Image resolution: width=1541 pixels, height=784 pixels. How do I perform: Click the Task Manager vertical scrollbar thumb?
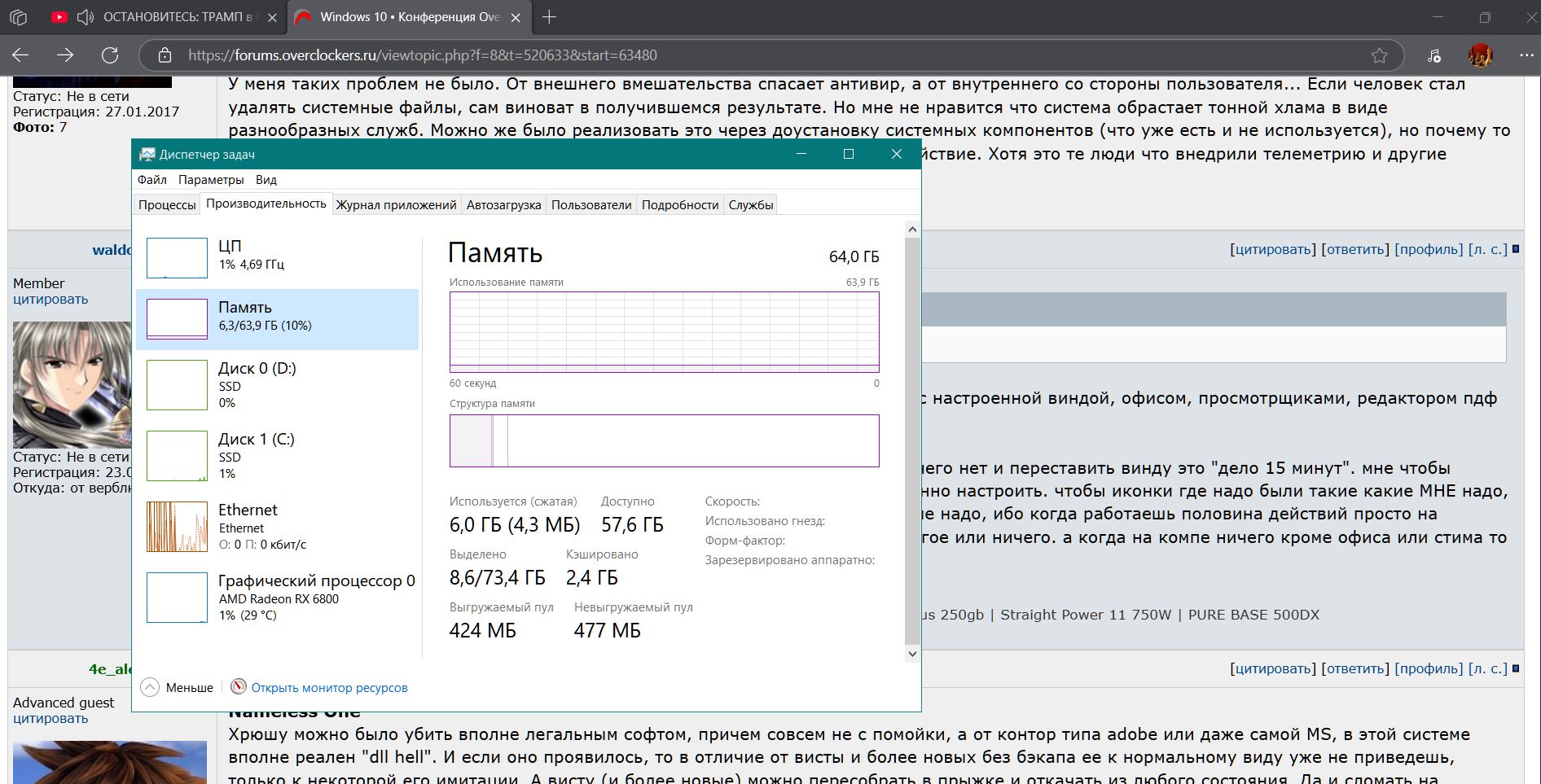tap(912, 440)
